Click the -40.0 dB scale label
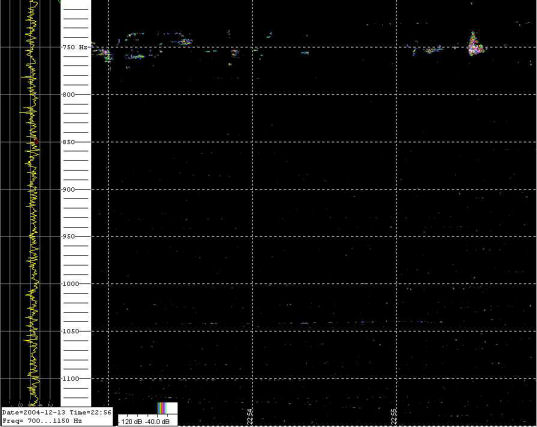Screen dimensions: 537x427 point(157,421)
